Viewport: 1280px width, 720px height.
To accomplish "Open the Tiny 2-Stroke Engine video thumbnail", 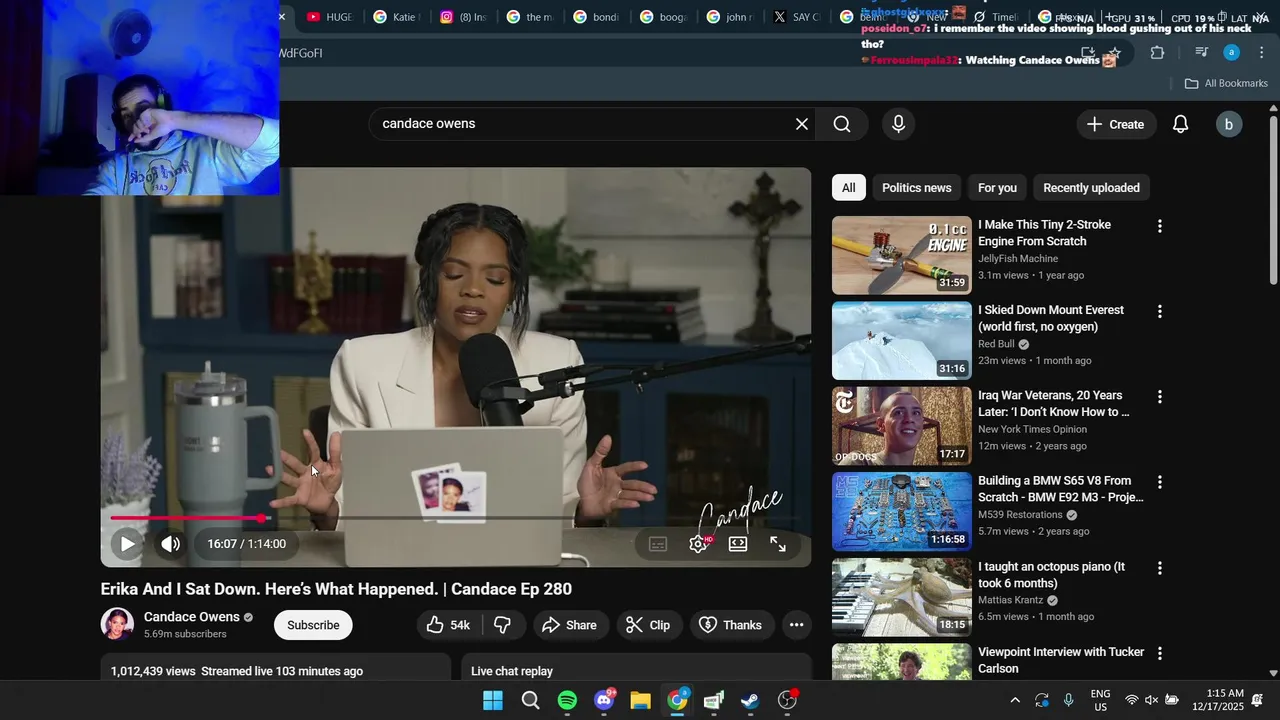I will click(x=902, y=256).
